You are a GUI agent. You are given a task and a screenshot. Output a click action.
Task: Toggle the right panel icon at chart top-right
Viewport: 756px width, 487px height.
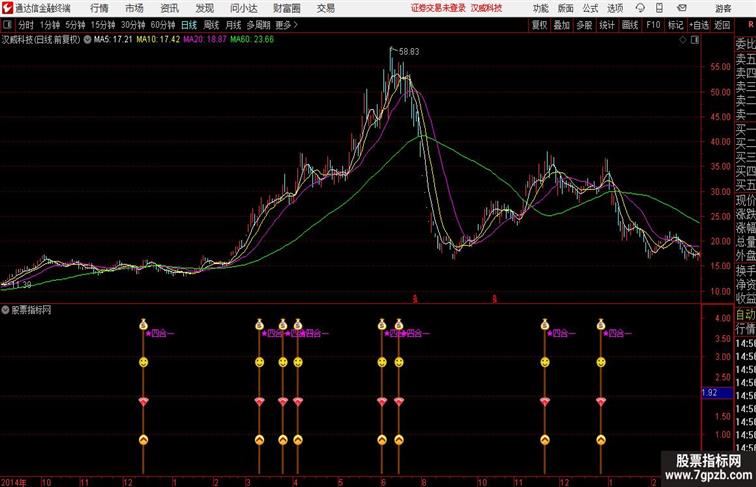coord(695,40)
